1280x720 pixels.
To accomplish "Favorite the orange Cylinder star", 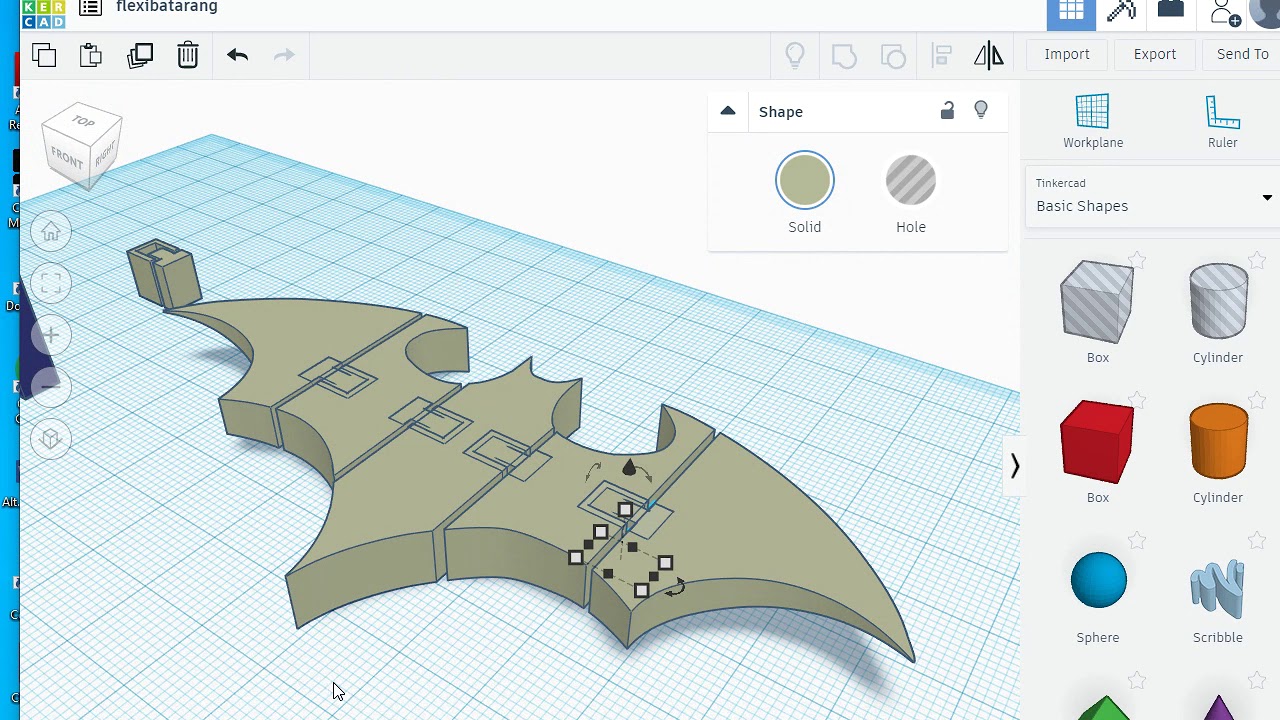I will click(x=1257, y=401).
